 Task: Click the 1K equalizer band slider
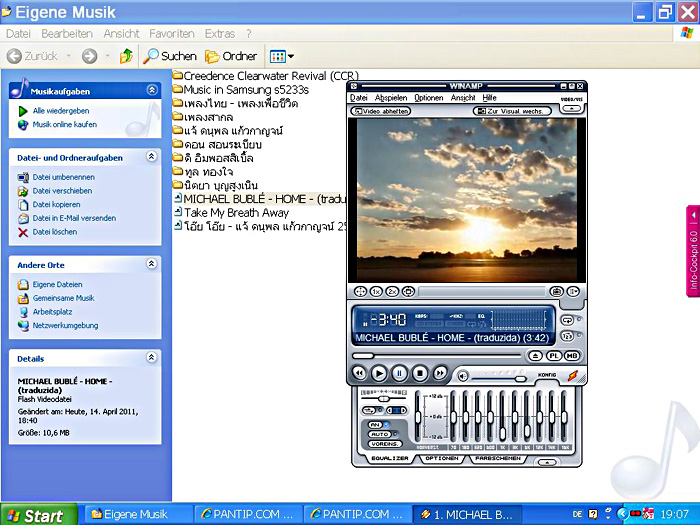[502, 417]
